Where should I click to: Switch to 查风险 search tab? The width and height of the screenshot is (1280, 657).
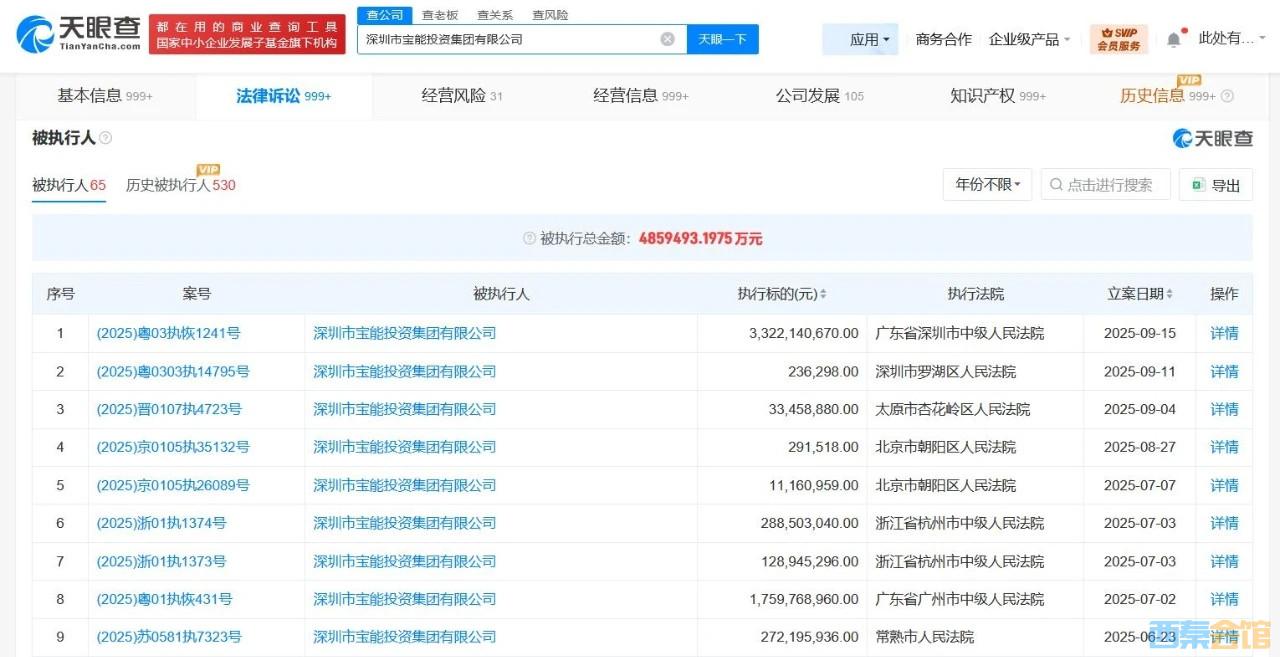click(x=550, y=15)
